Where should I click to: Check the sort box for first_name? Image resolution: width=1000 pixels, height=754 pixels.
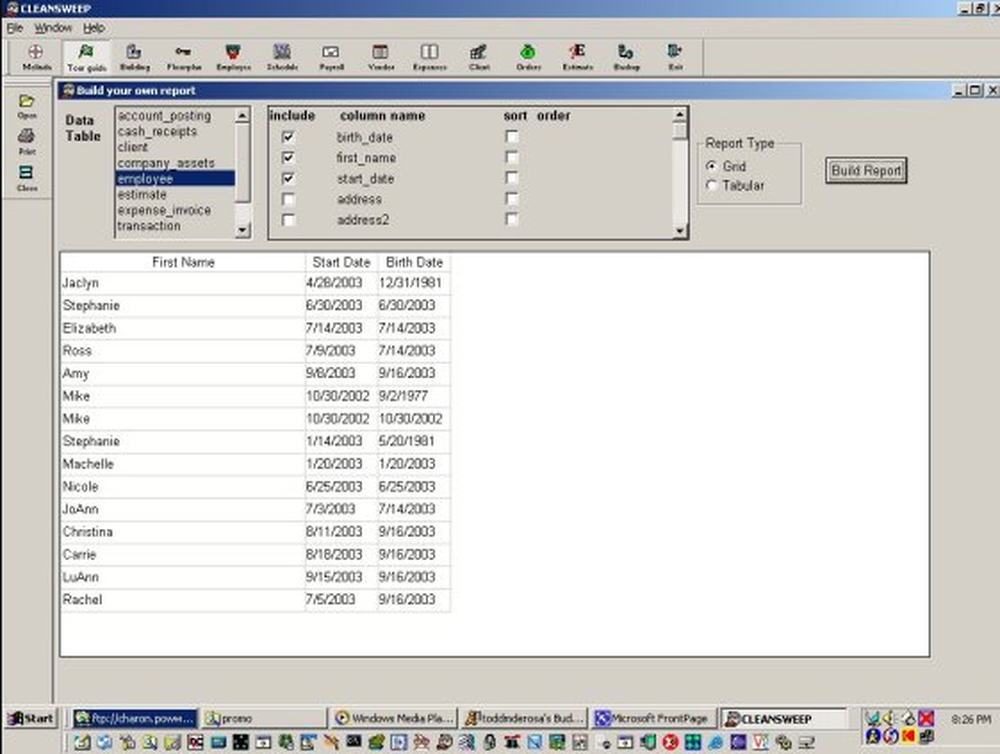tap(513, 158)
